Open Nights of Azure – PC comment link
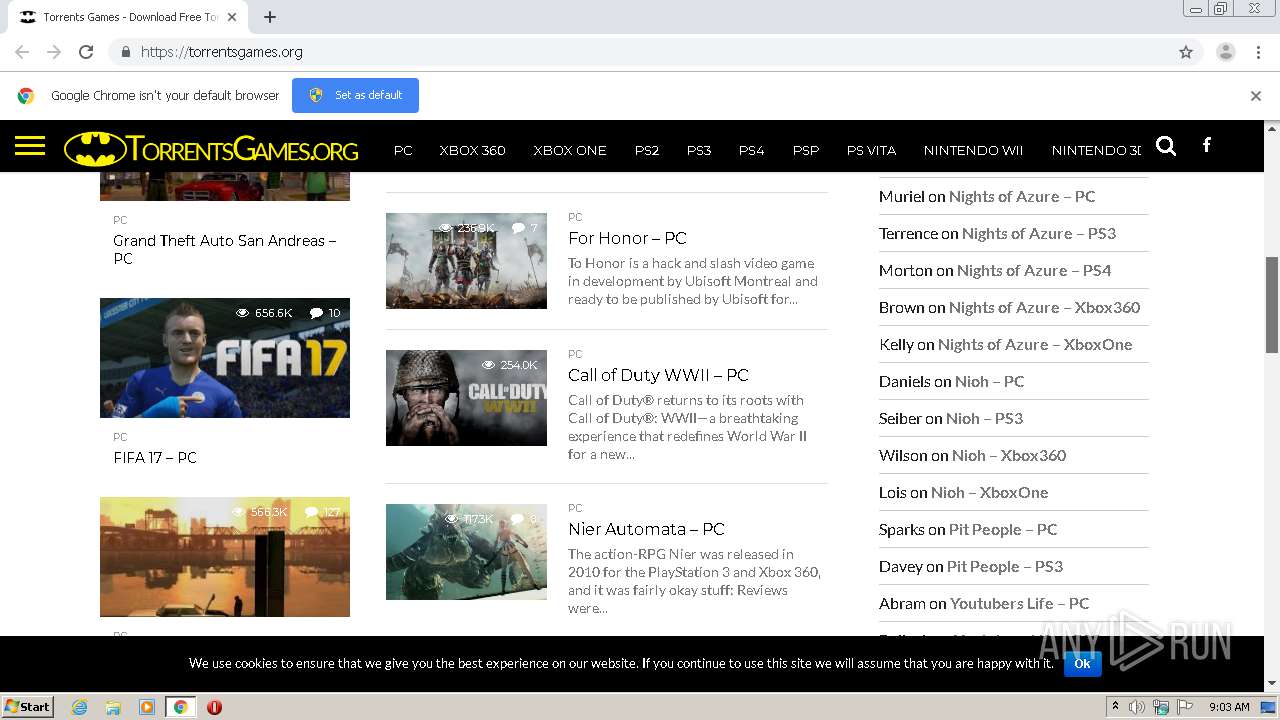Screen dimensions: 1280x720 pos(1022,196)
